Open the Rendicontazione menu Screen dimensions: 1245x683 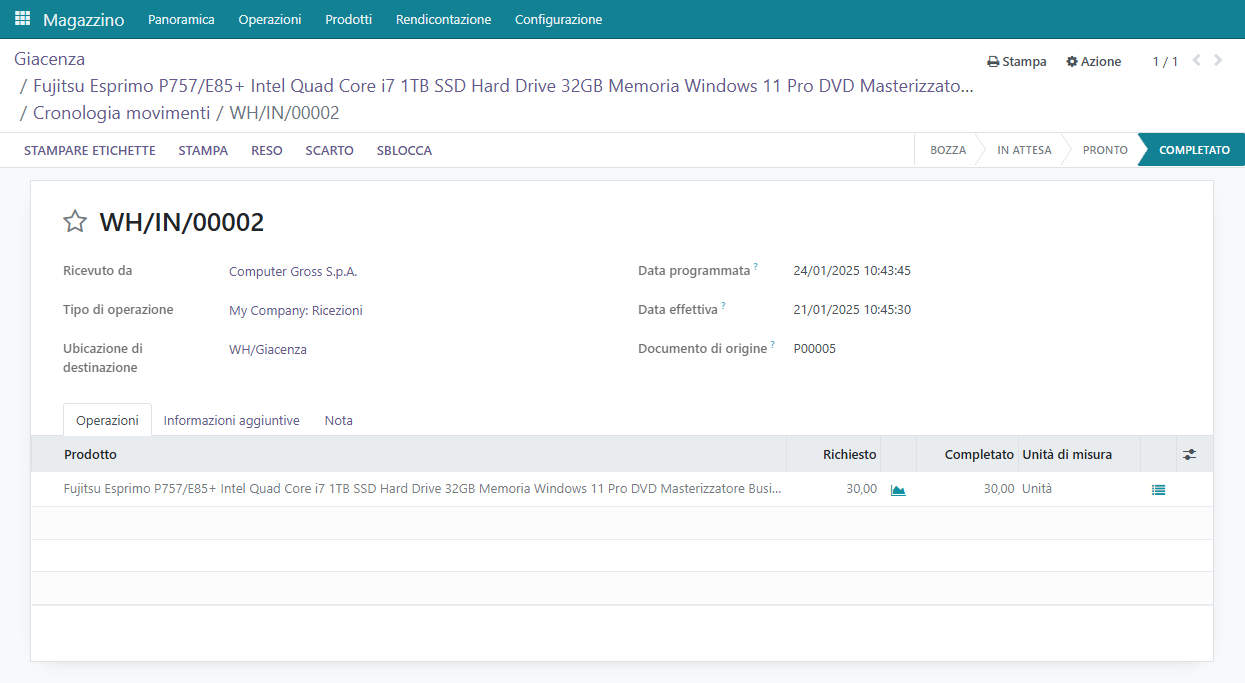pyautogui.click(x=444, y=19)
